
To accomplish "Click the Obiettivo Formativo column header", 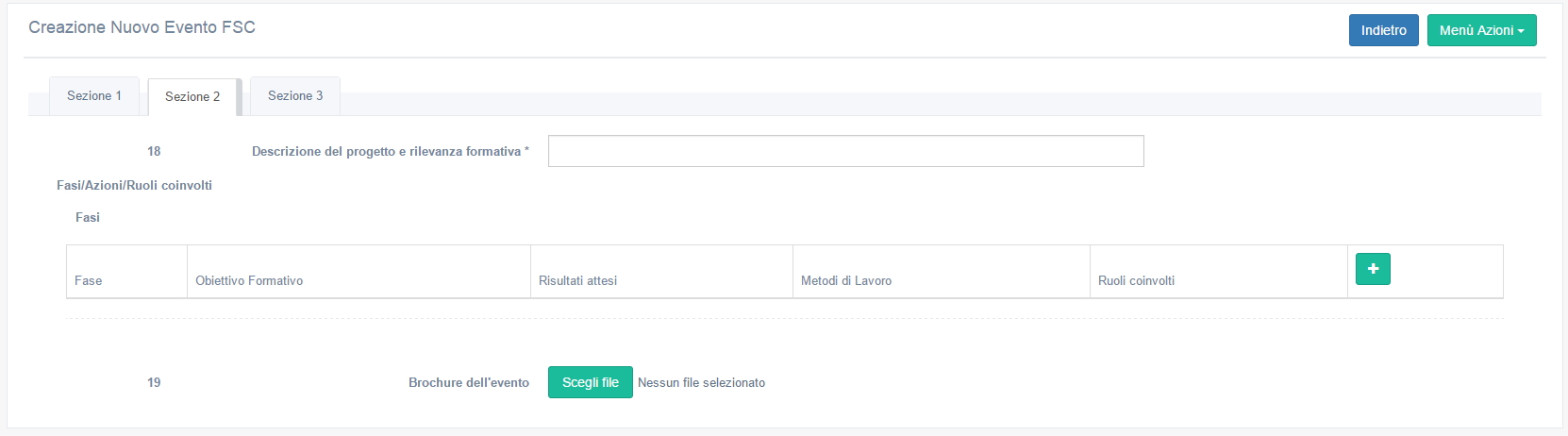I will [249, 280].
